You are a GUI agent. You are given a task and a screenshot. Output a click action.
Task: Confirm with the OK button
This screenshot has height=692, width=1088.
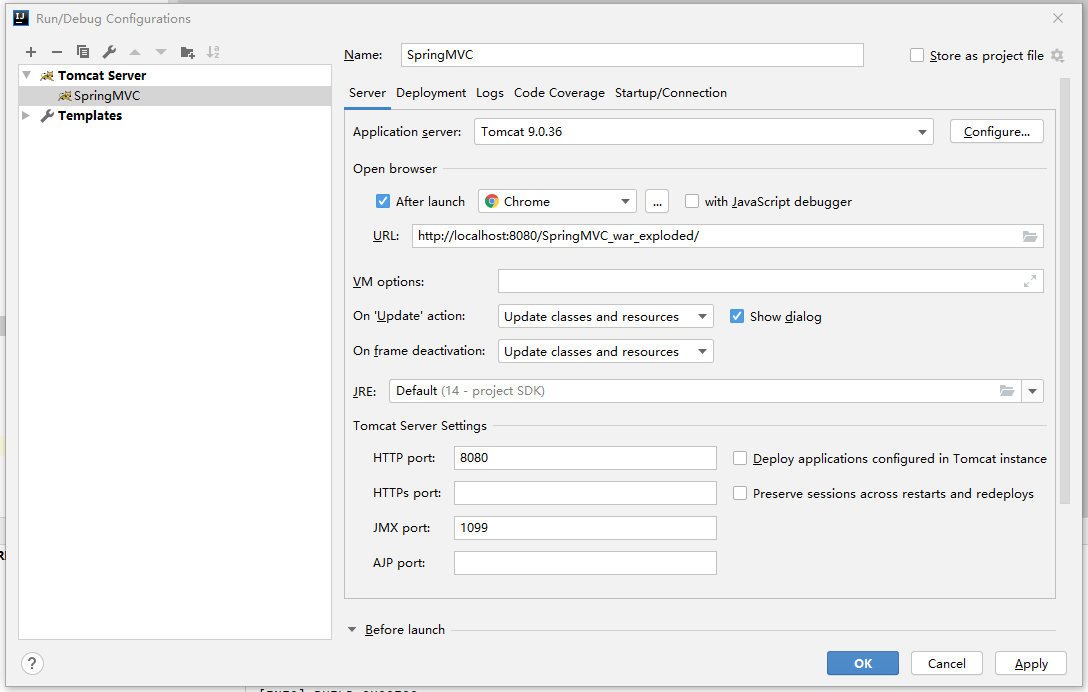862,664
